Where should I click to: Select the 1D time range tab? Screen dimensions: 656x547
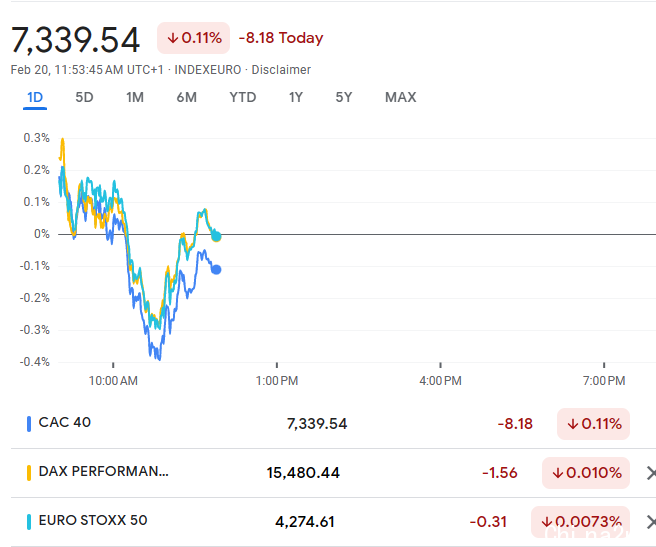pos(35,98)
